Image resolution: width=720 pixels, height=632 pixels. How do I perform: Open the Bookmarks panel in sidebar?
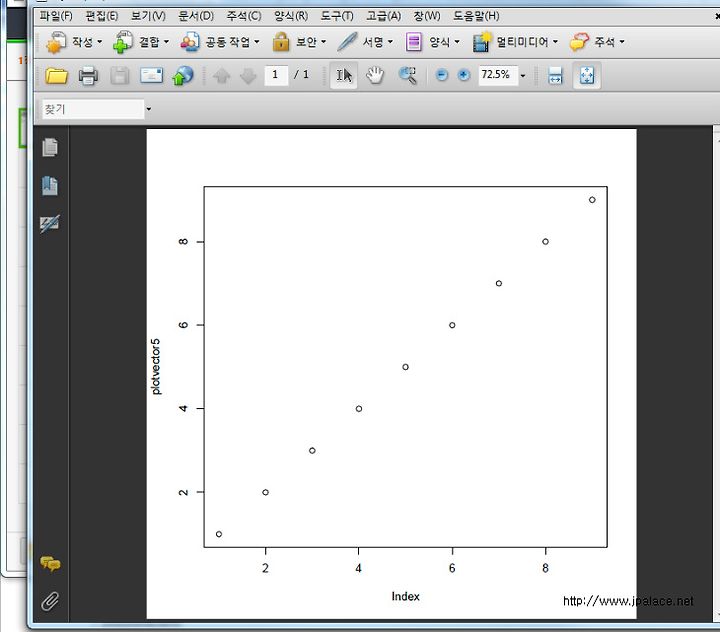[x=50, y=186]
